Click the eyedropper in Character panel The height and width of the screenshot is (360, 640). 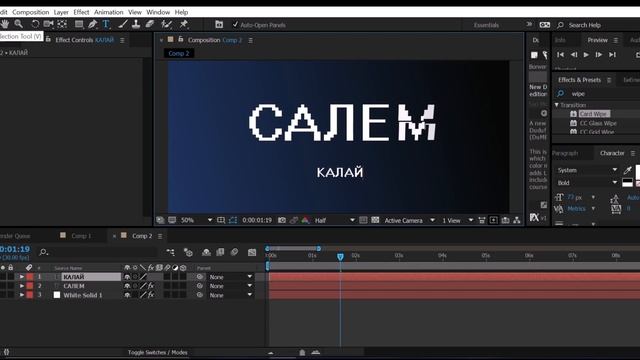pos(628,170)
